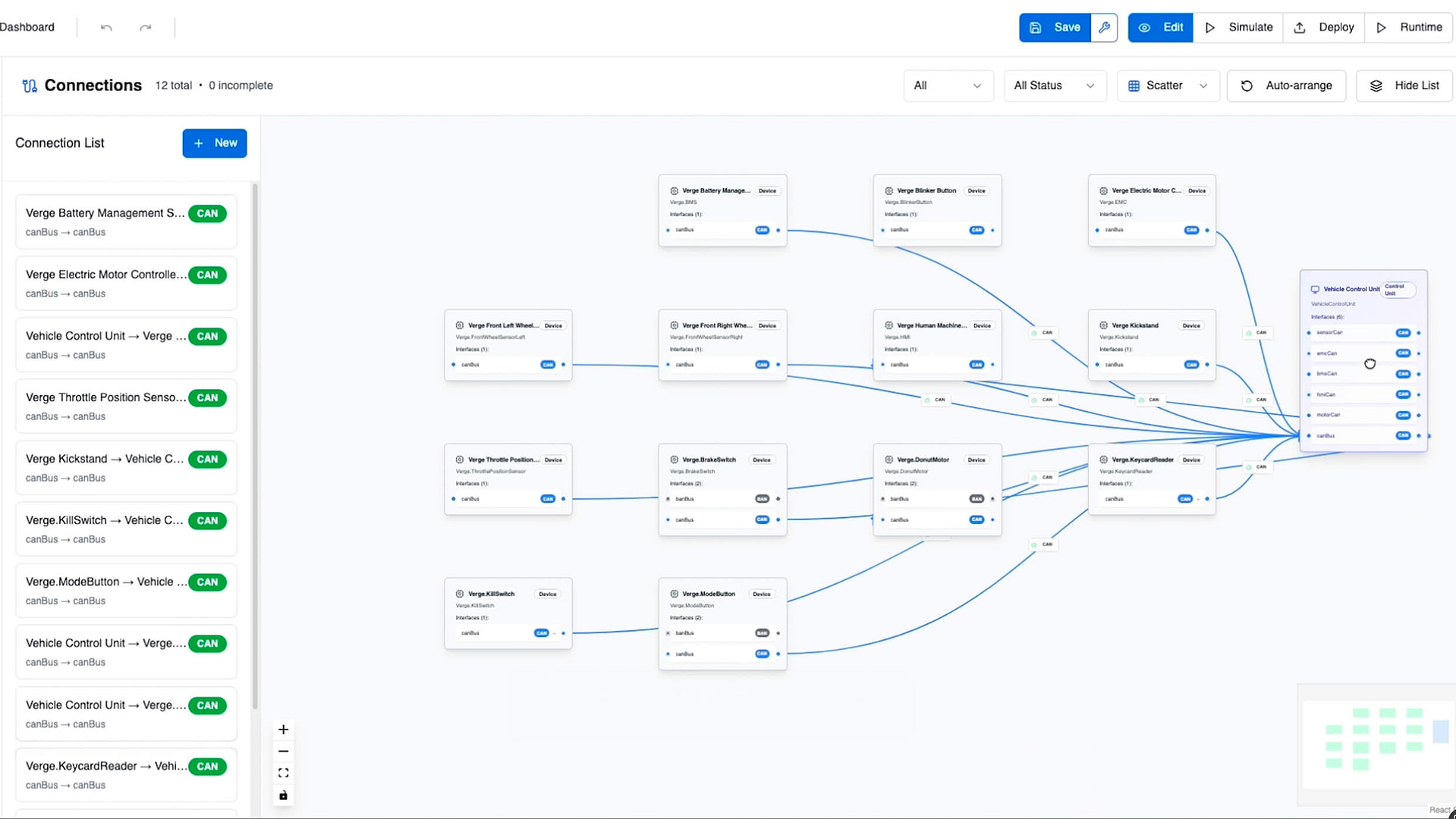The height and width of the screenshot is (819, 1456).
Task: Click gear icon on Verge.DonutMotor node
Action: coord(888,460)
